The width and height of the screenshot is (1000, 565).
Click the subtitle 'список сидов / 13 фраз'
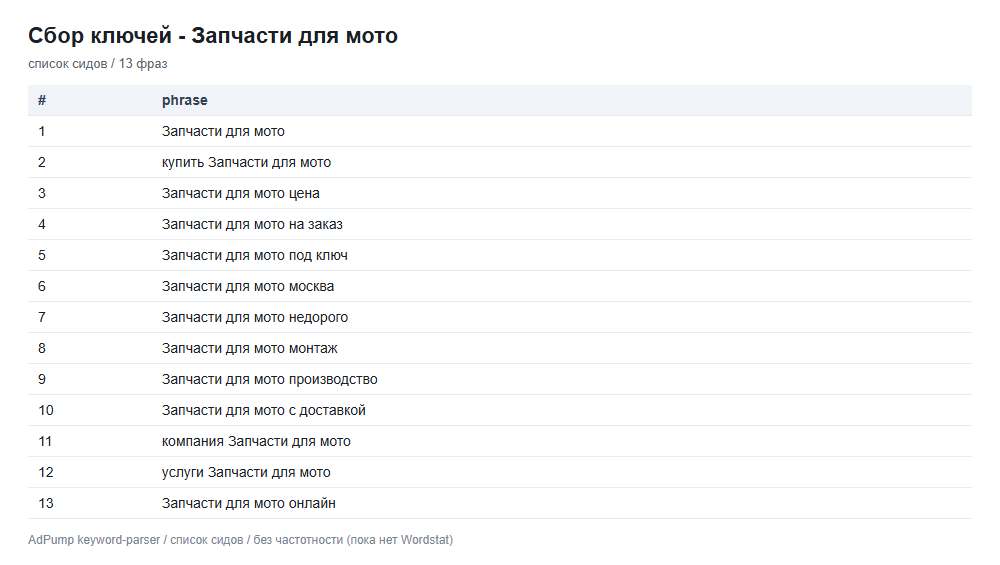pos(98,64)
